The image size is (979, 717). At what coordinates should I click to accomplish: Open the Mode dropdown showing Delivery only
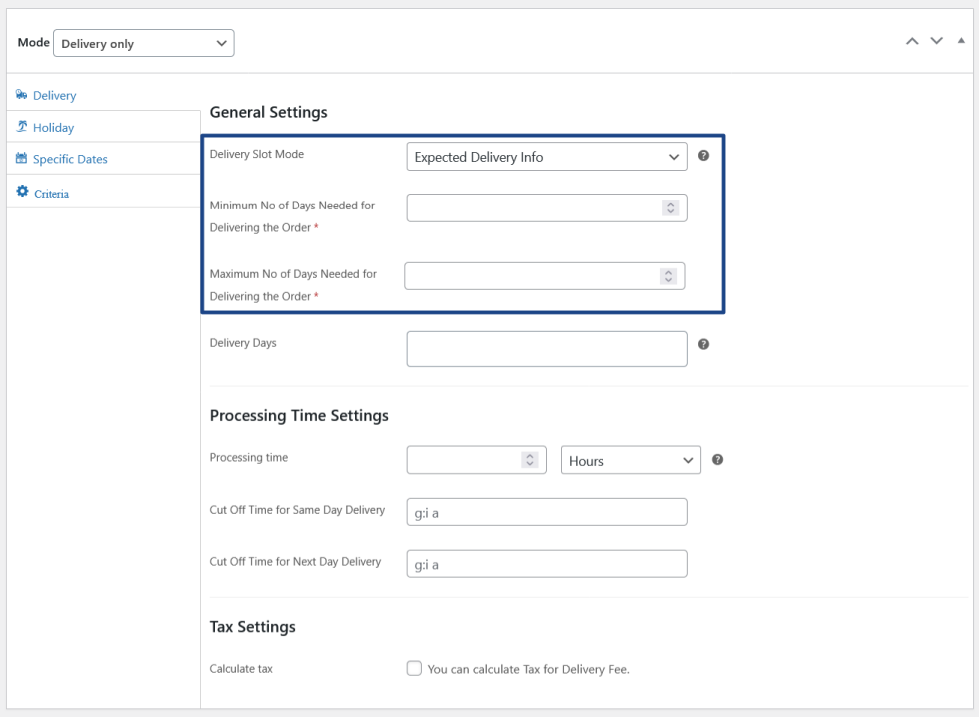144,43
